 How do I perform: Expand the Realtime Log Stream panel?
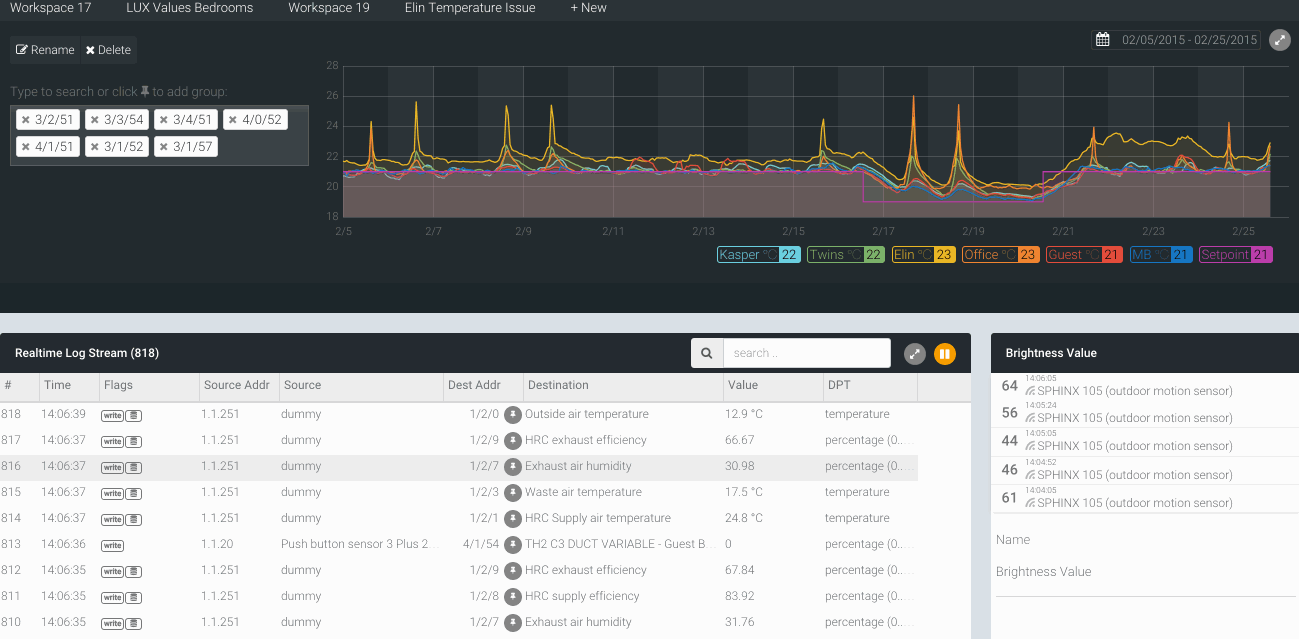(x=914, y=354)
